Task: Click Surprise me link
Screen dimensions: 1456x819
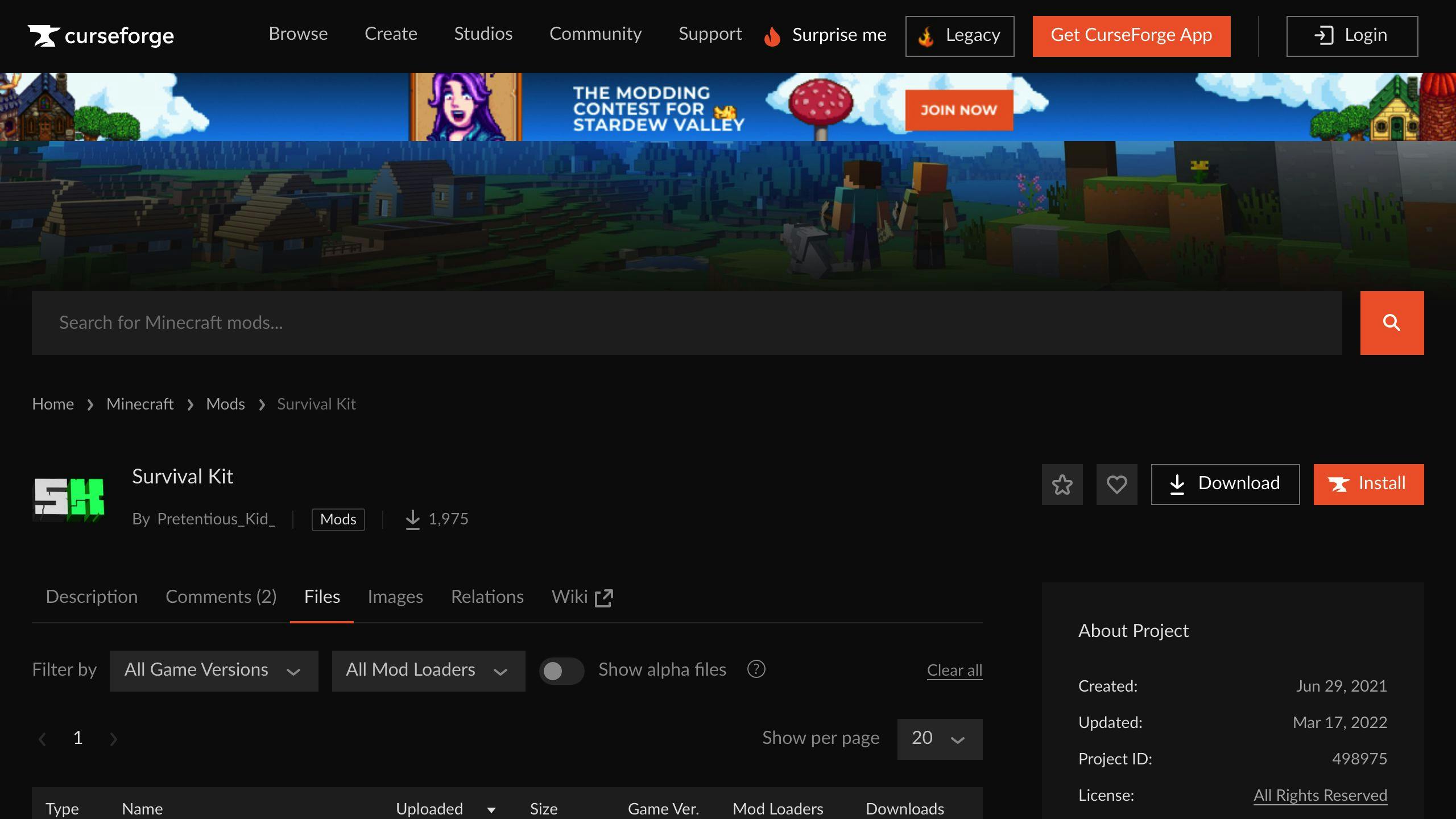Action: pyautogui.click(x=839, y=35)
